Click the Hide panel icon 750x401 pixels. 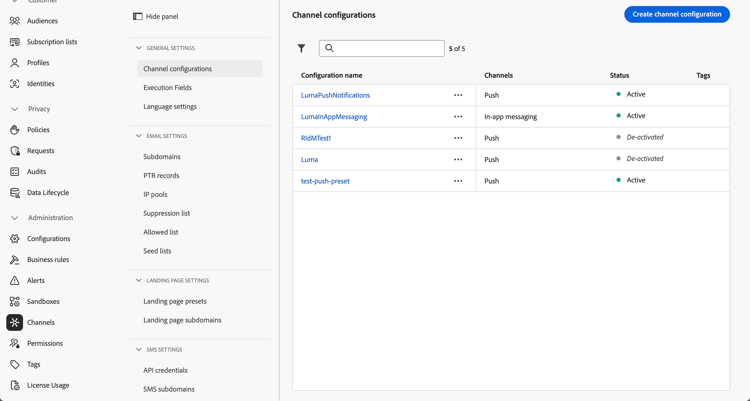pos(138,17)
